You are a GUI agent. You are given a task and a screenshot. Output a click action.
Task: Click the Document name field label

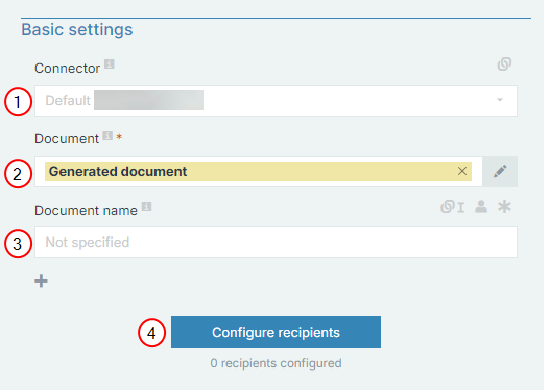[86, 211]
